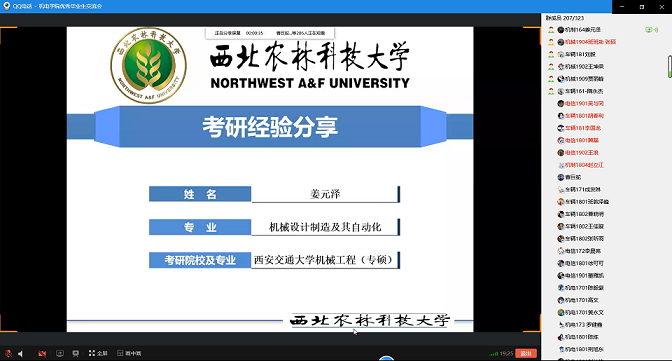Click avatar of 车辆171 member
Screen dimensions: 672x361
pyautogui.click(x=561, y=190)
